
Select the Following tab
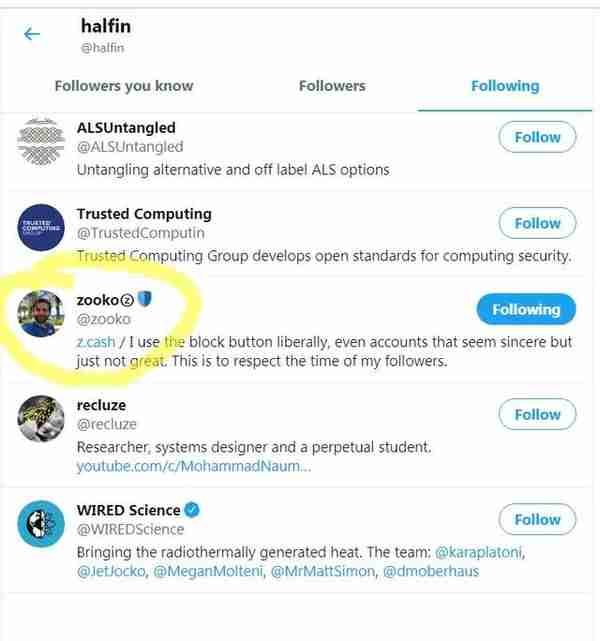point(505,86)
